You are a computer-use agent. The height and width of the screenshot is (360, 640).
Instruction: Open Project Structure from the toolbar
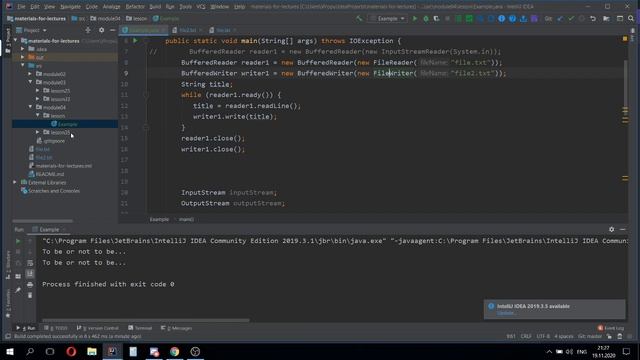[x=607, y=18]
